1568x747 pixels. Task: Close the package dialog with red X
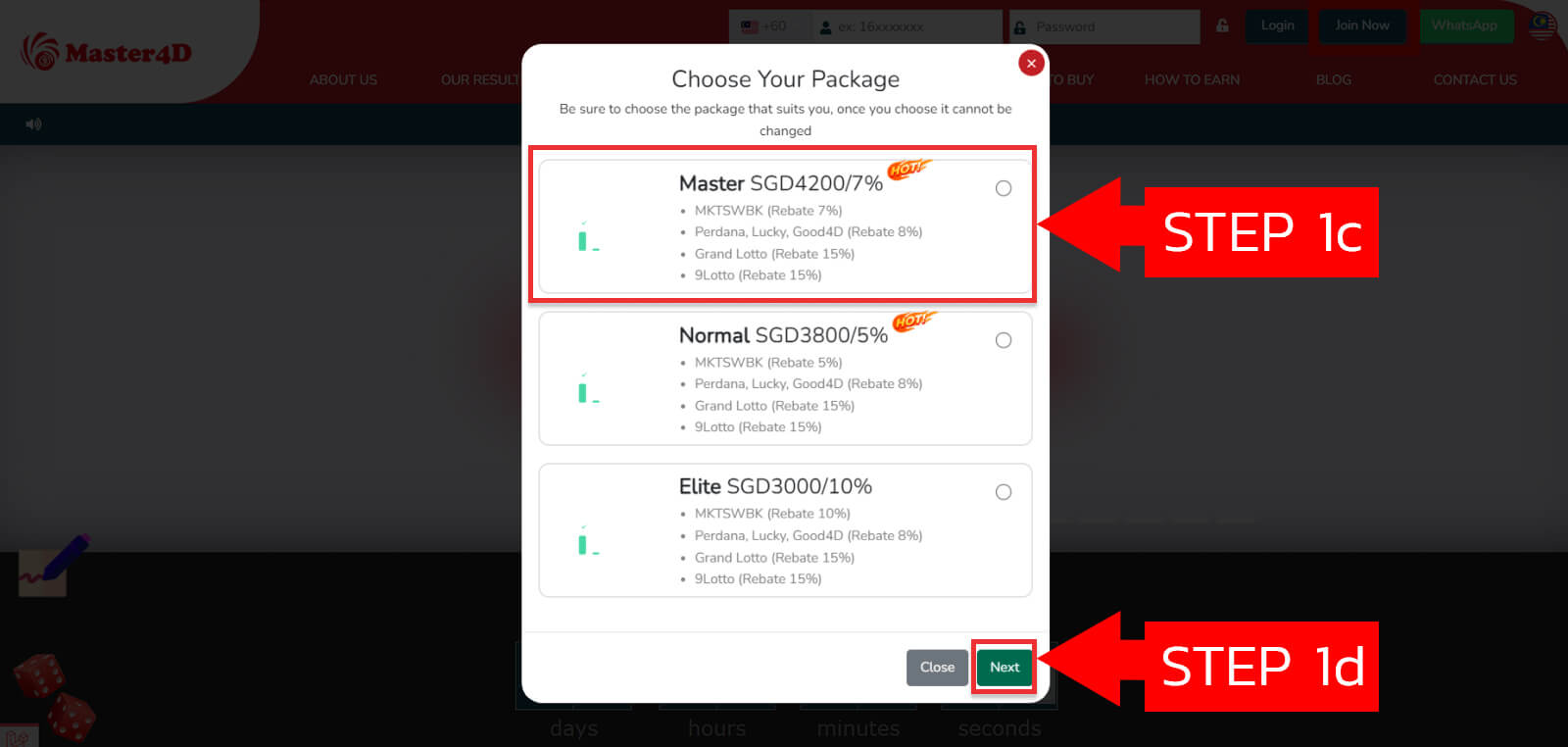pos(1031,63)
